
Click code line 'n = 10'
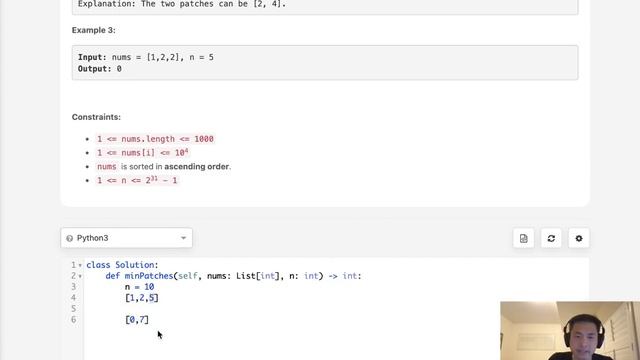(x=140, y=287)
